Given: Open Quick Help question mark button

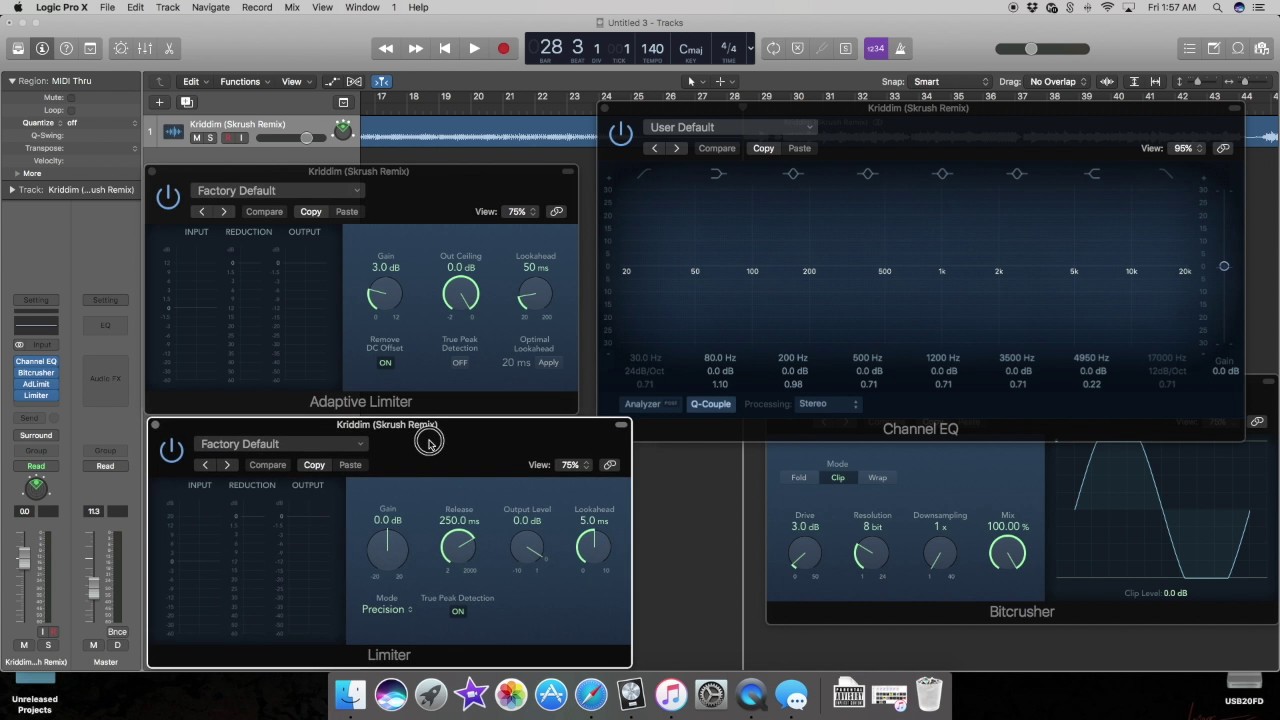Looking at the screenshot, I should [66, 48].
